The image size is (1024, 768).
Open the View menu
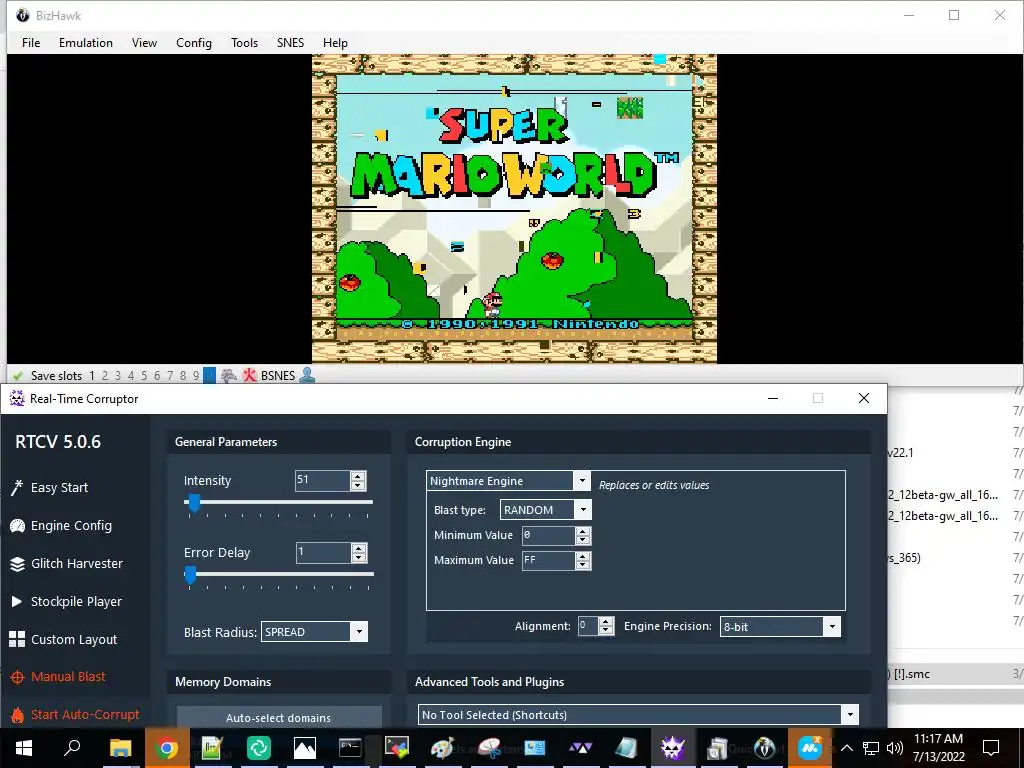click(144, 42)
